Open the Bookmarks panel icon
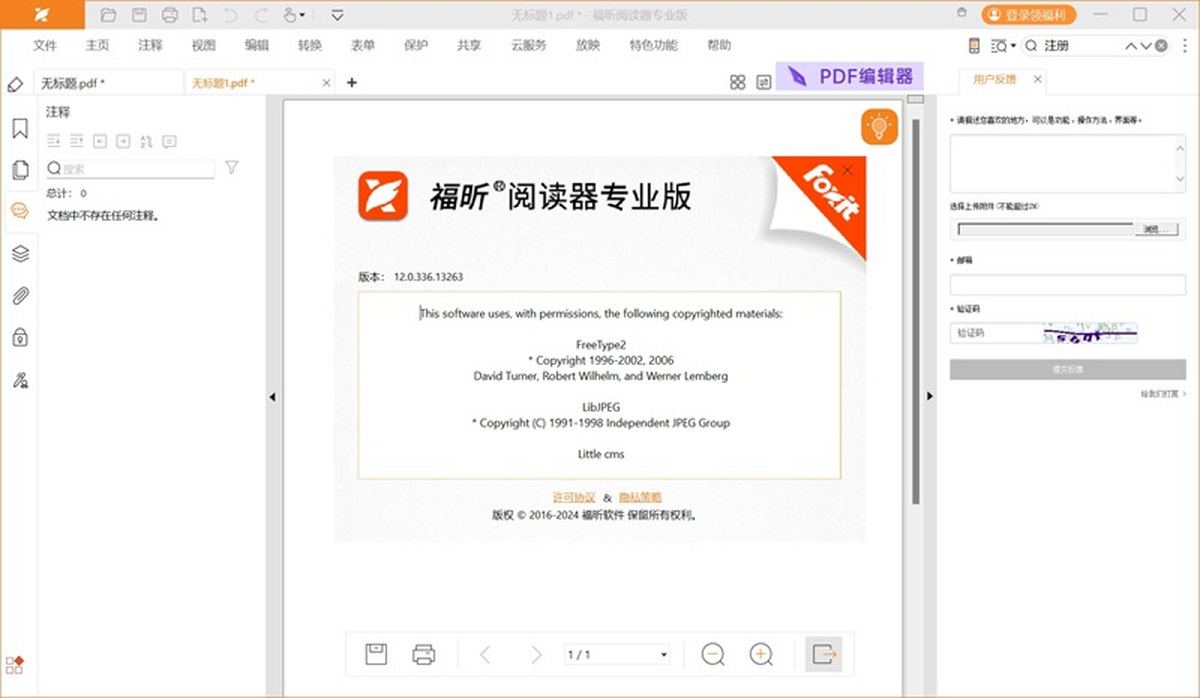The width and height of the screenshot is (1200, 698). point(20,129)
